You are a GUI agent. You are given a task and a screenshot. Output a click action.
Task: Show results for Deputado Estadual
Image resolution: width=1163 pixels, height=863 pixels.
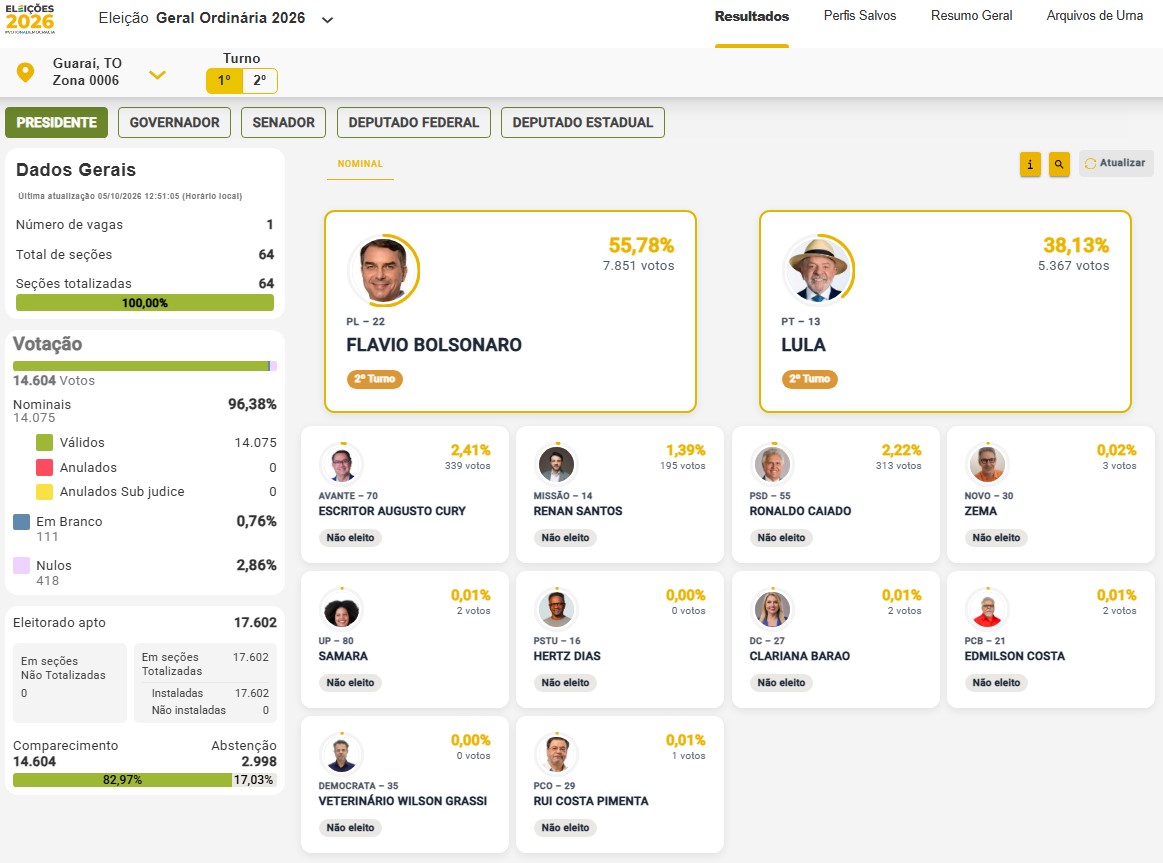click(x=583, y=122)
